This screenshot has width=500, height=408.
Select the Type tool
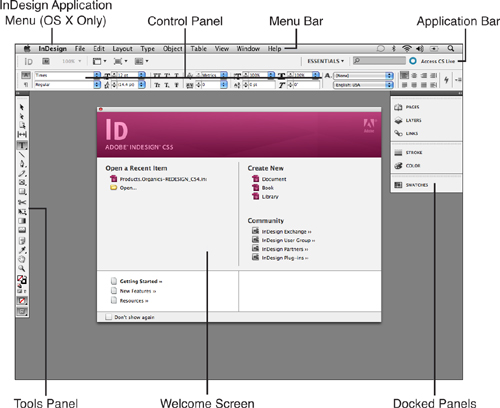(22, 145)
